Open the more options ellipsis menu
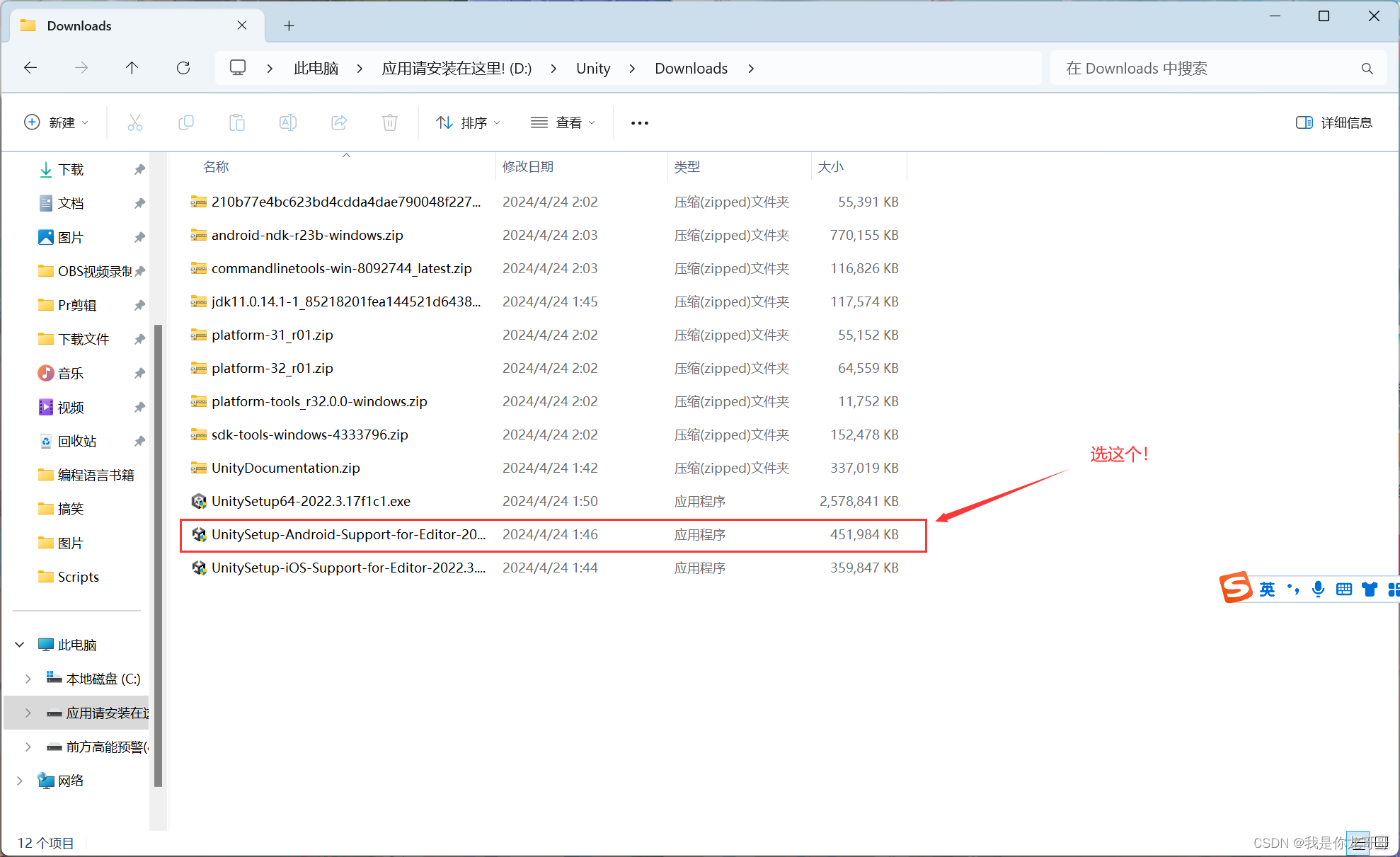Viewport: 1400px width, 857px height. 639,122
